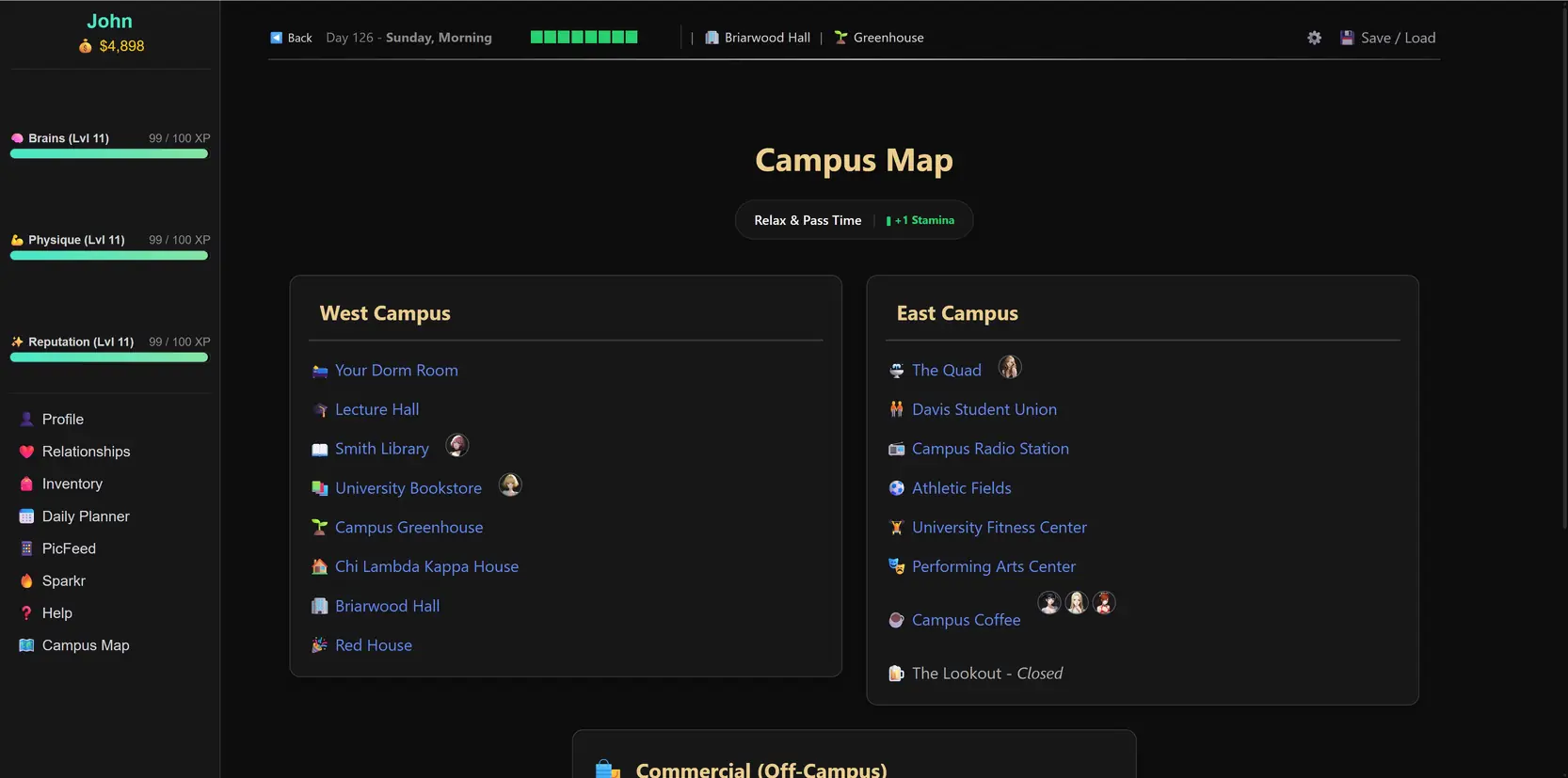The width and height of the screenshot is (1568, 778).
Task: Open Relationships from the sidebar
Action: coord(86,452)
